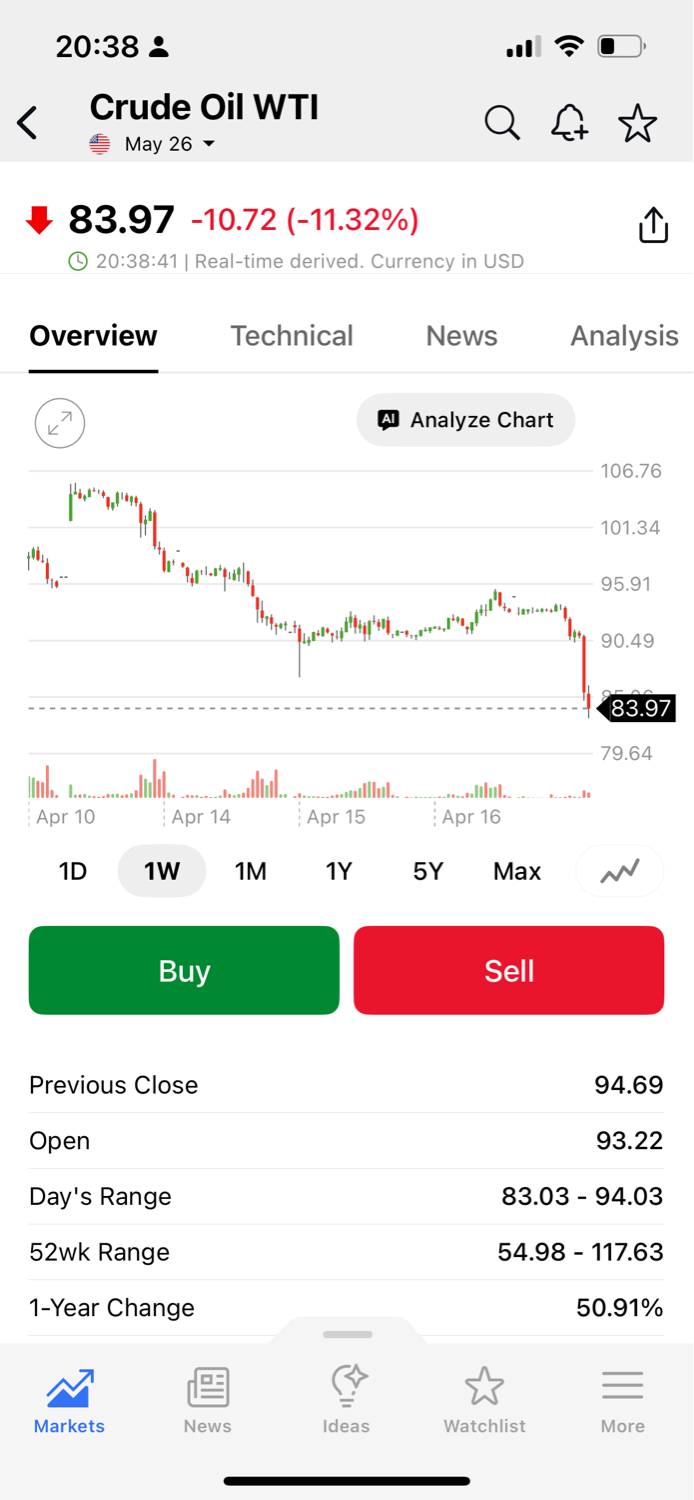Viewport: 694px width, 1500px height.
Task: Tap the back arrow icon
Action: click(x=28, y=123)
